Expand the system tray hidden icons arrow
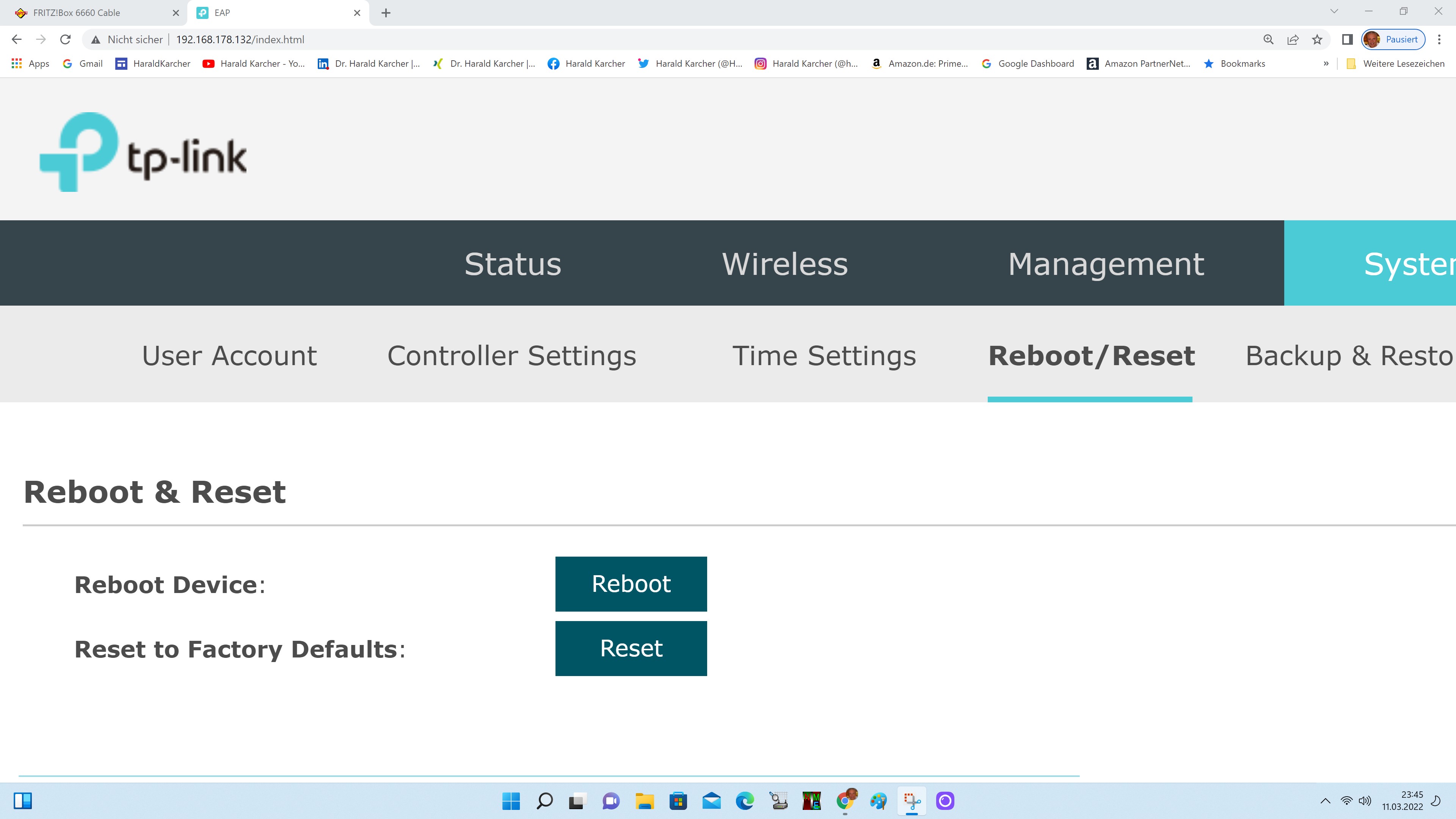The image size is (1456, 819). 1326,801
